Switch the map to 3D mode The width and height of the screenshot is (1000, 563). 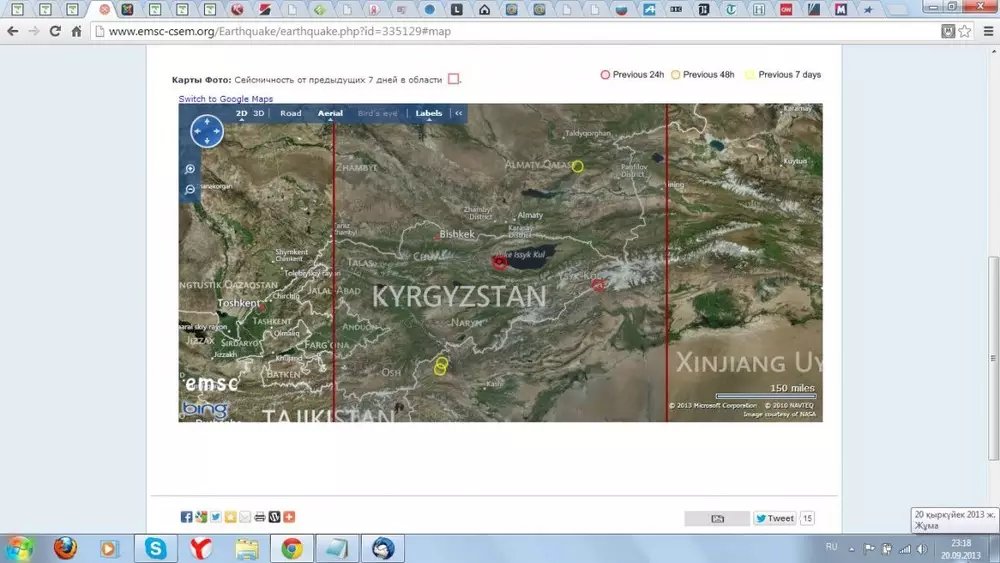(x=259, y=114)
